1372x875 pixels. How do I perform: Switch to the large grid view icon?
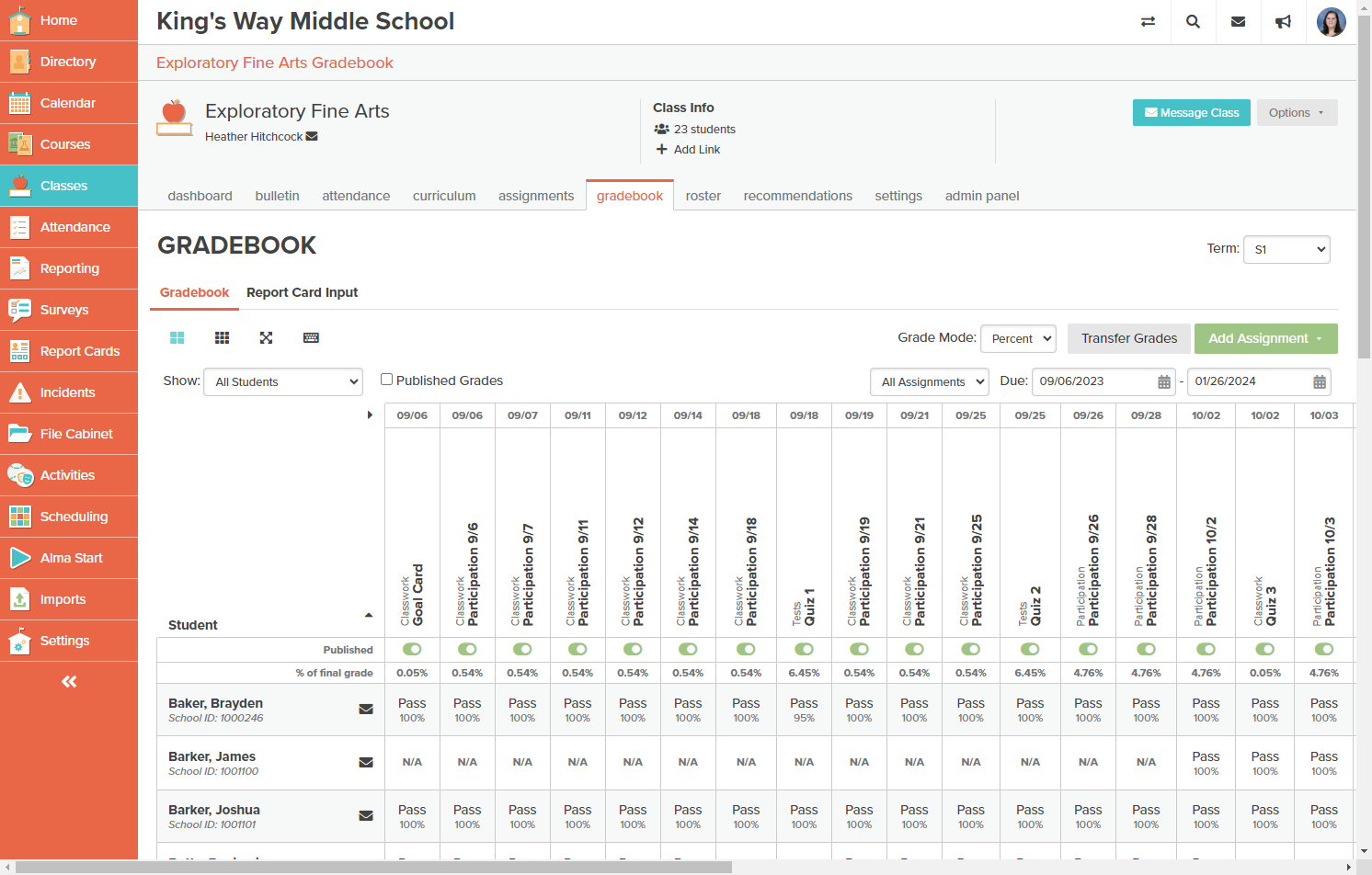pyautogui.click(x=177, y=338)
